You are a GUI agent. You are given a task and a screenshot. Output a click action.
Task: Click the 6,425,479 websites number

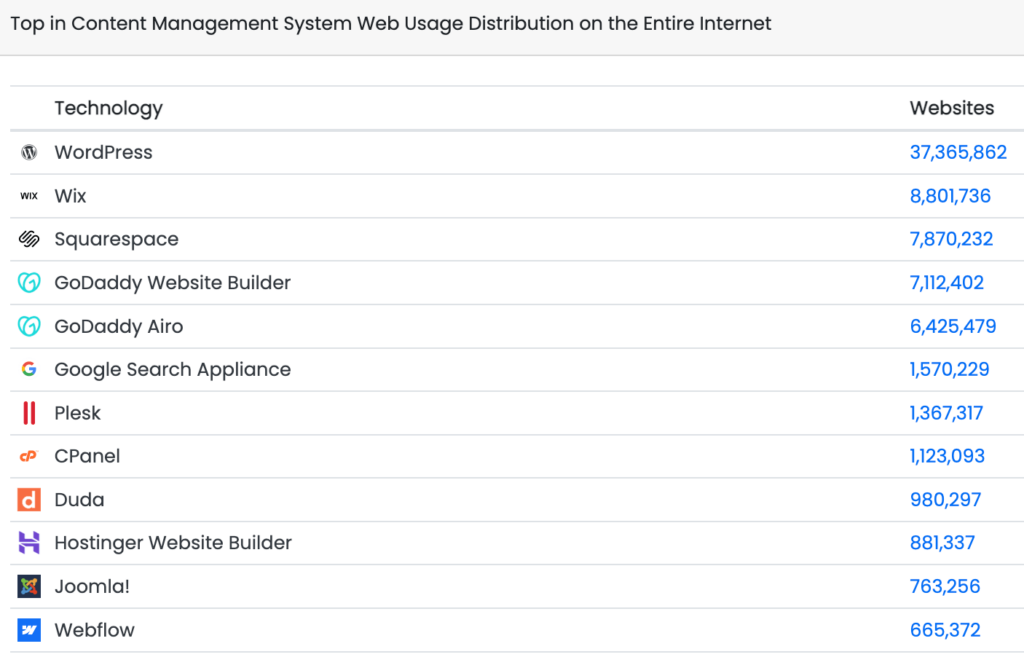[x=953, y=326]
